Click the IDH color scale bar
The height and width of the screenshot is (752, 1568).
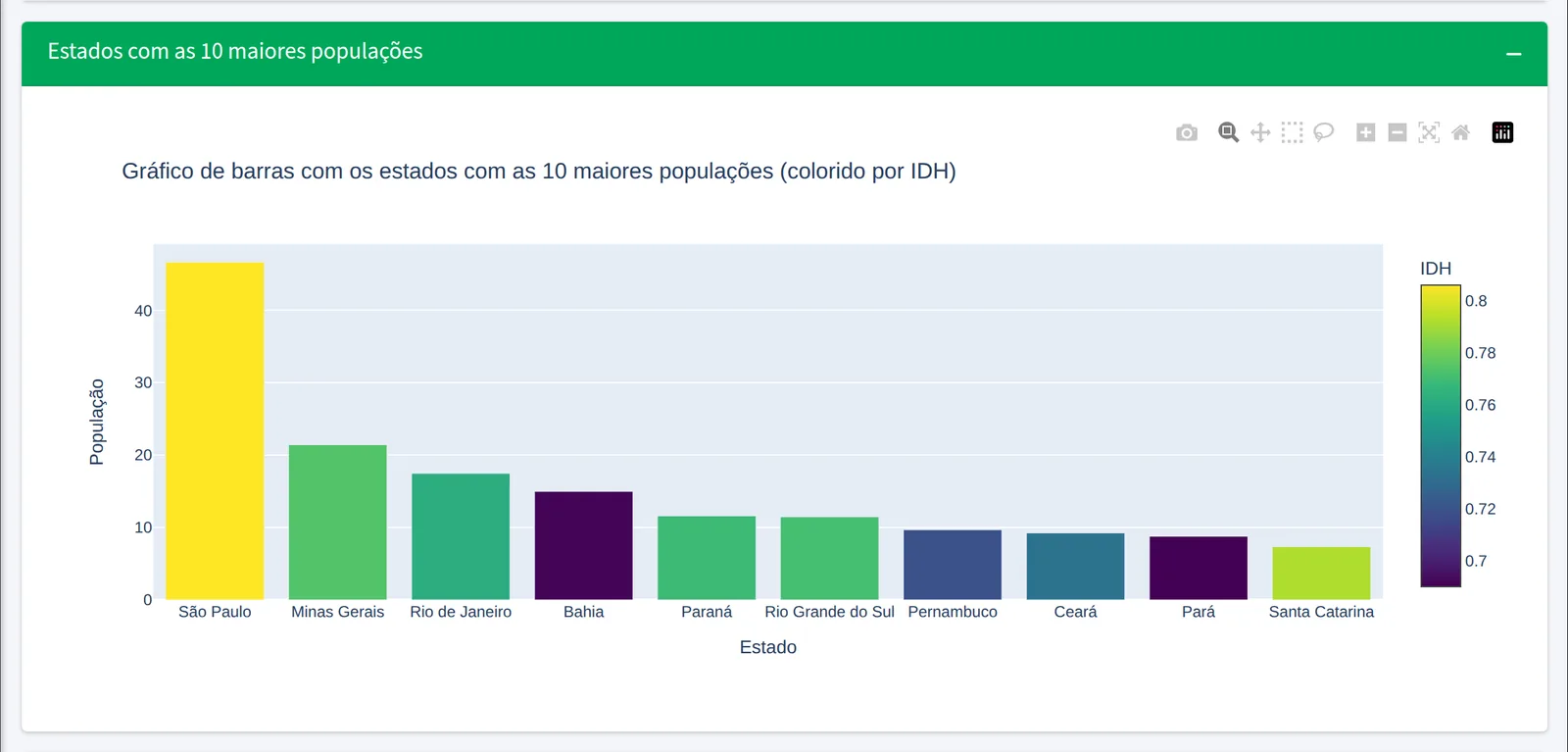pos(1441,436)
